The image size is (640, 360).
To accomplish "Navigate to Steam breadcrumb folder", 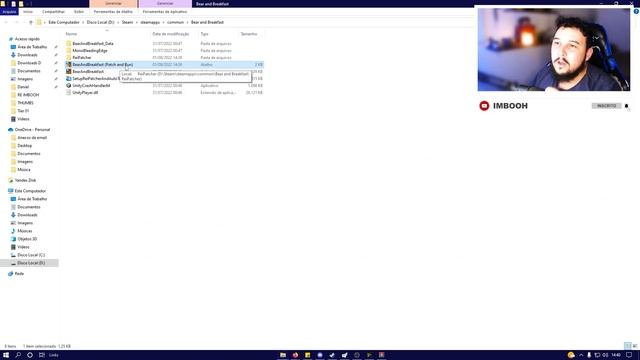I will [x=127, y=22].
